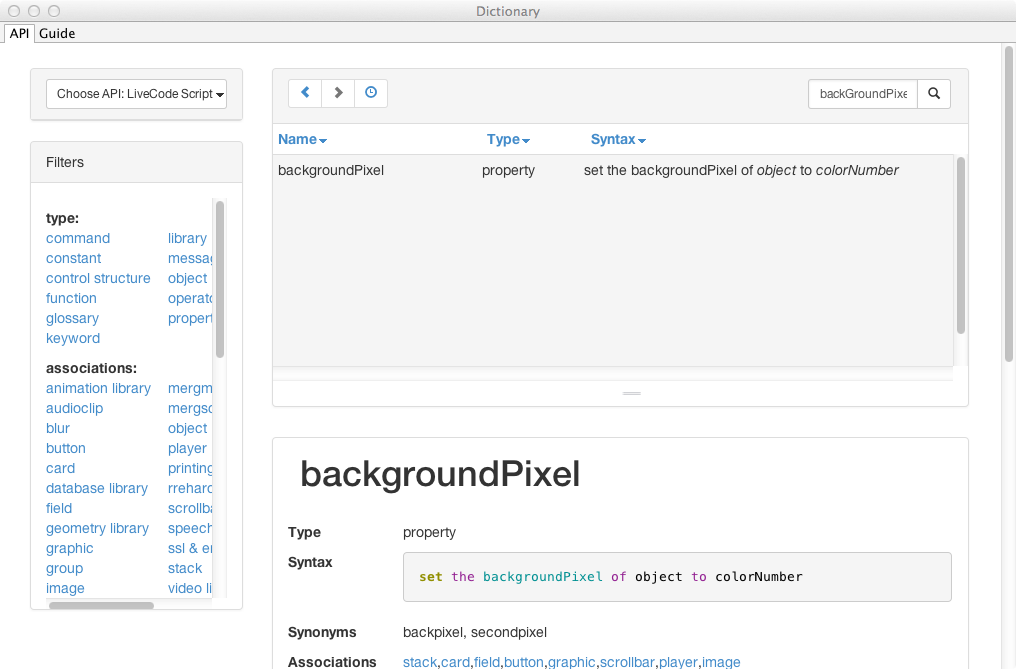Open the history clock icon
Image resolution: width=1016 pixels, height=669 pixels.
tap(371, 93)
